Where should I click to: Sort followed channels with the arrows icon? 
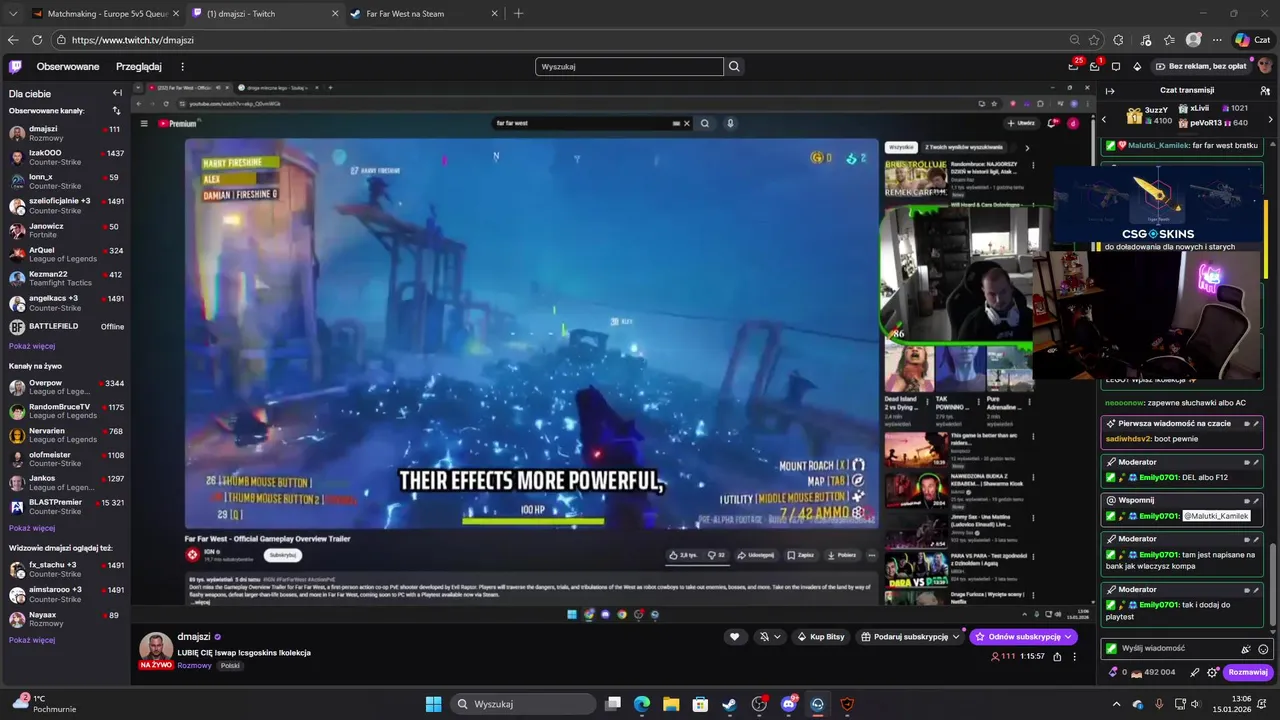[116, 110]
